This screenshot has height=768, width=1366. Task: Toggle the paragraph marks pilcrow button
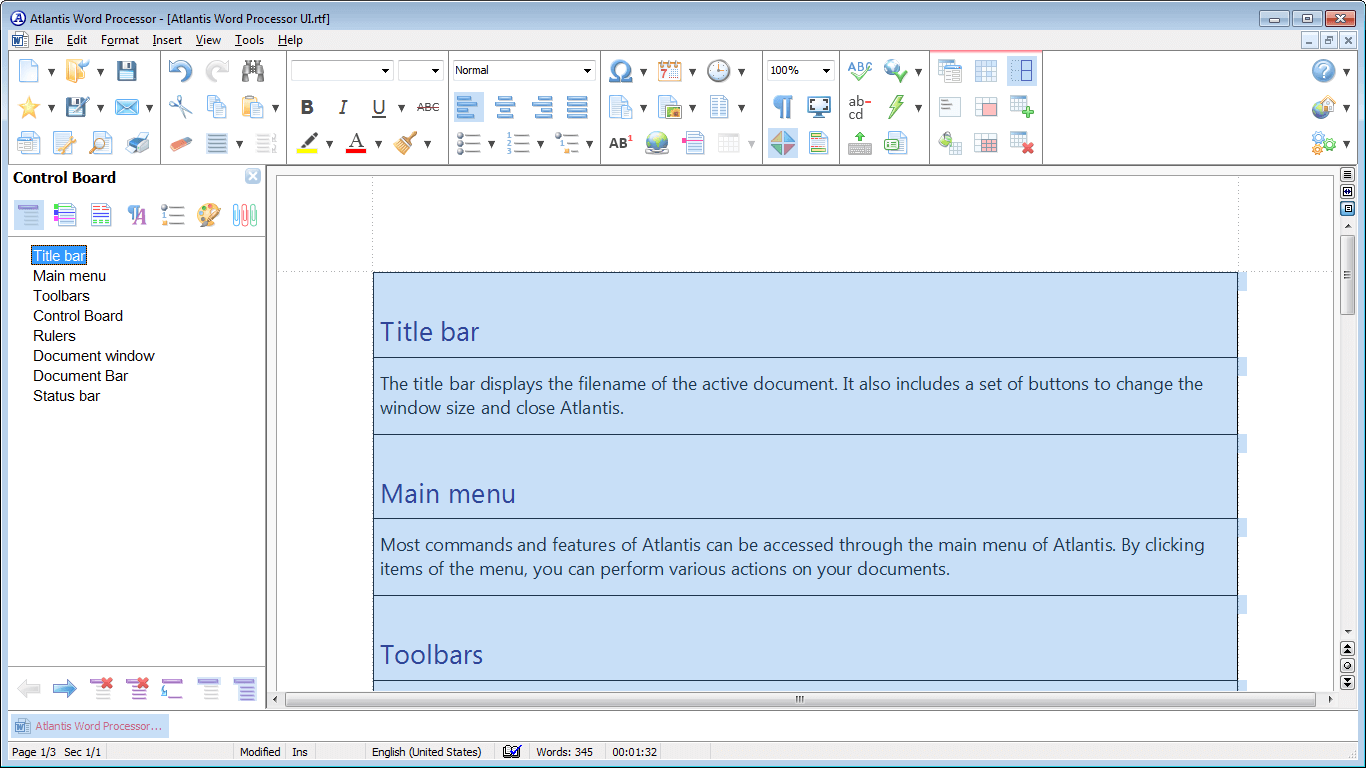click(783, 107)
